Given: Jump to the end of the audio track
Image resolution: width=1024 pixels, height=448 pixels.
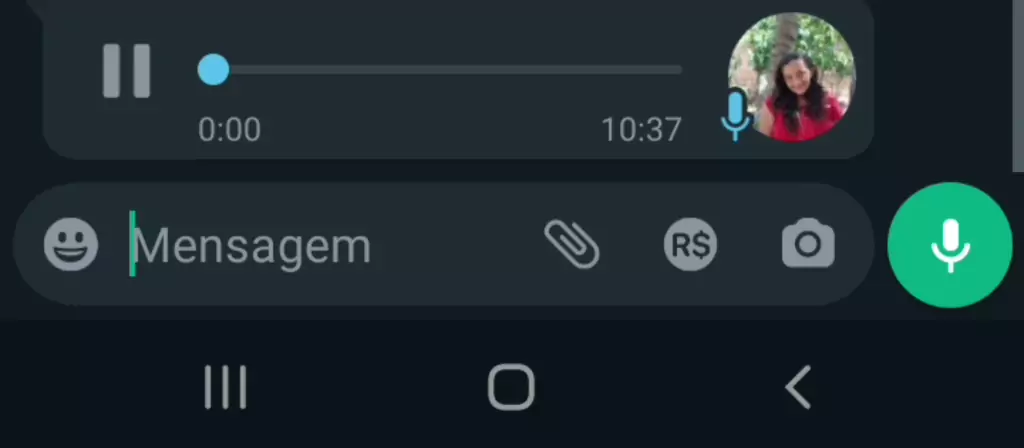Looking at the screenshot, I should tap(679, 70).
